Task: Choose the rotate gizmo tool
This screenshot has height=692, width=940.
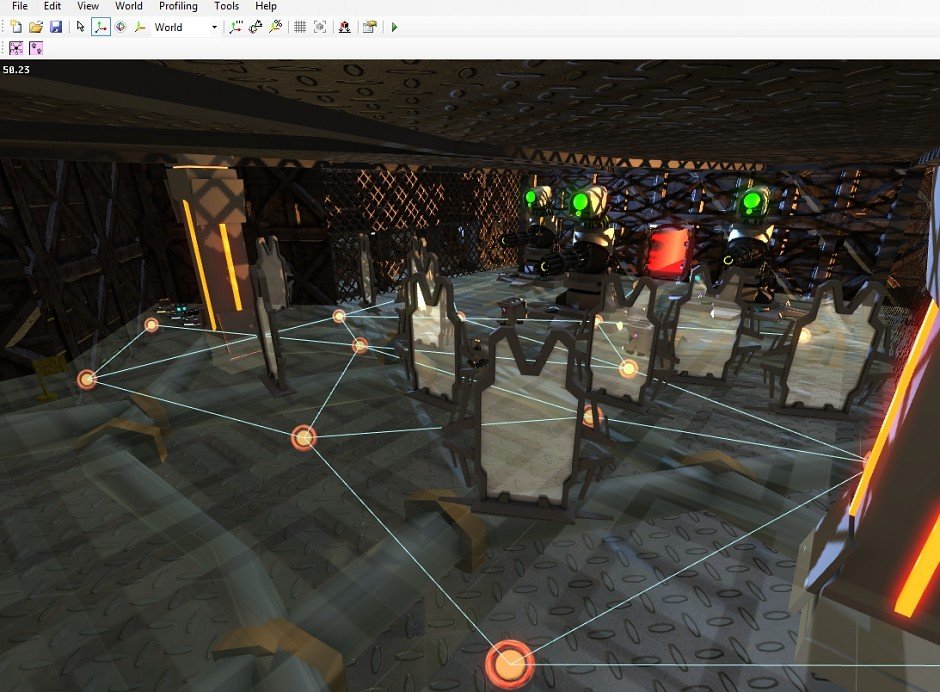Action: [x=120, y=27]
